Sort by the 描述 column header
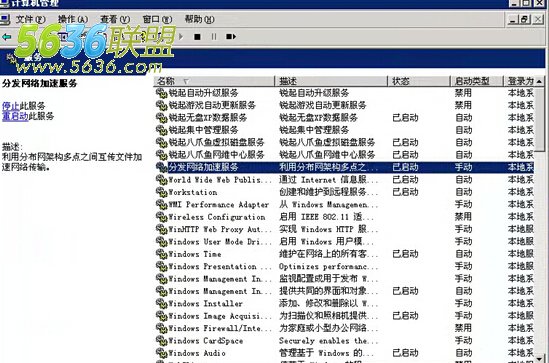This screenshot has width=549, height=363. (x=331, y=81)
